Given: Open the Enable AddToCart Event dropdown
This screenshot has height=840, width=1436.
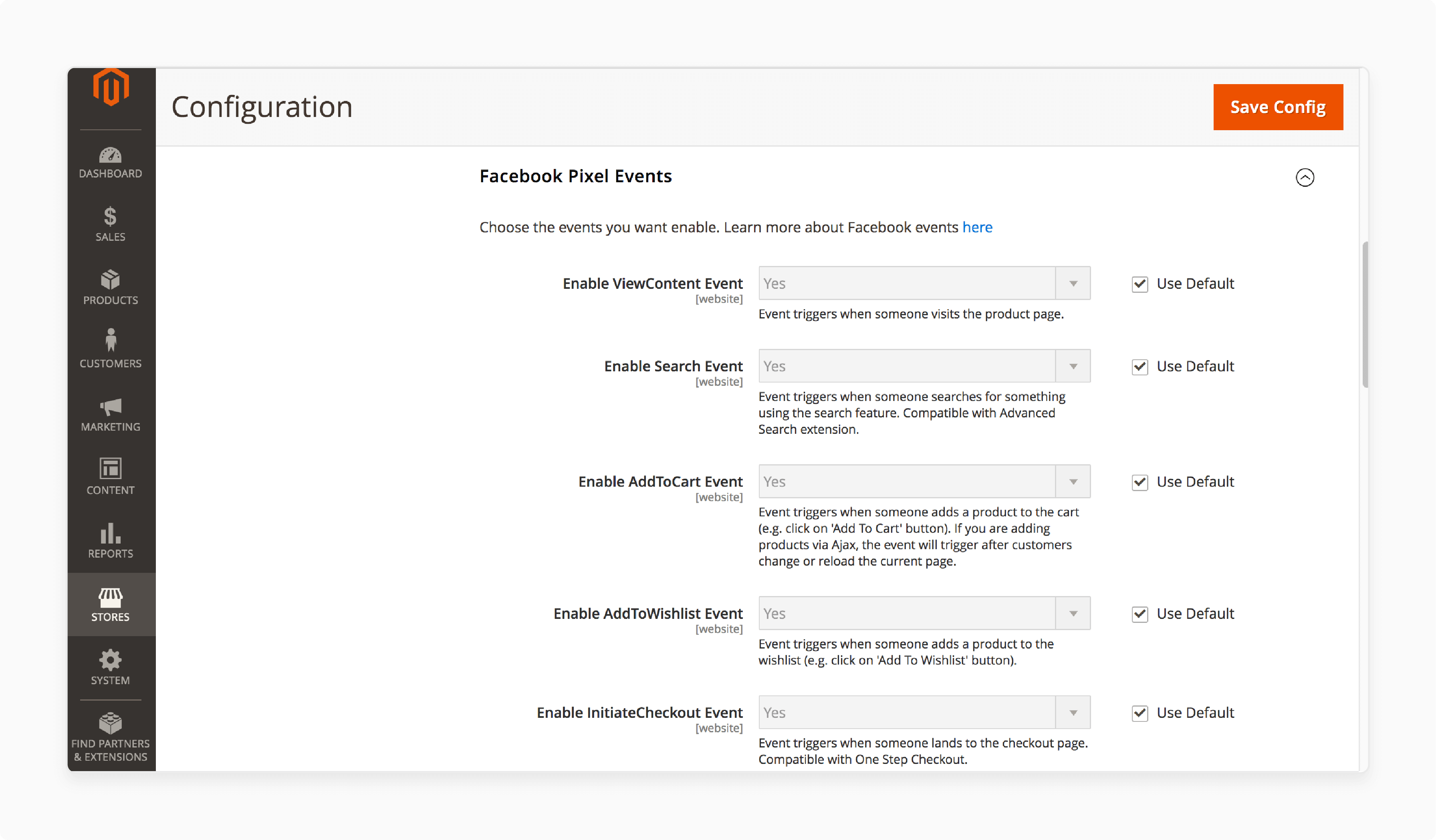Looking at the screenshot, I should point(924,481).
